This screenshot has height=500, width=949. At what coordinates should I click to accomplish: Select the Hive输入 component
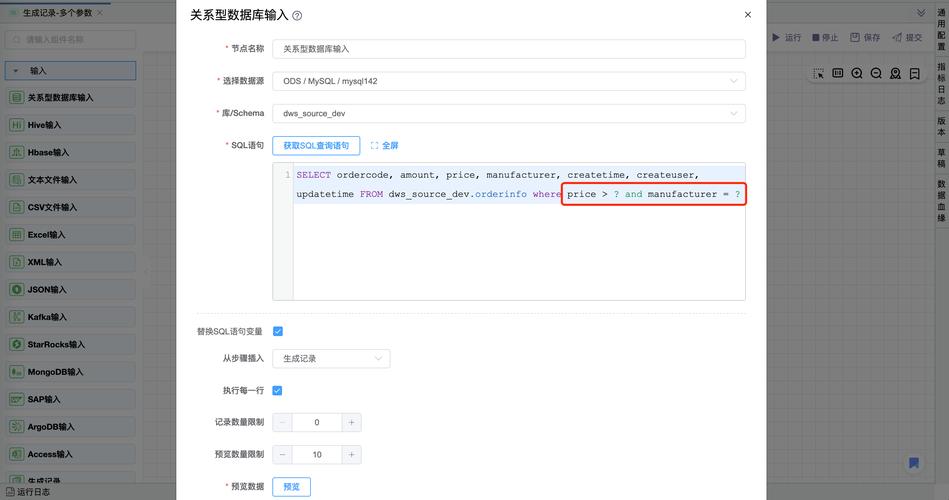coord(71,125)
